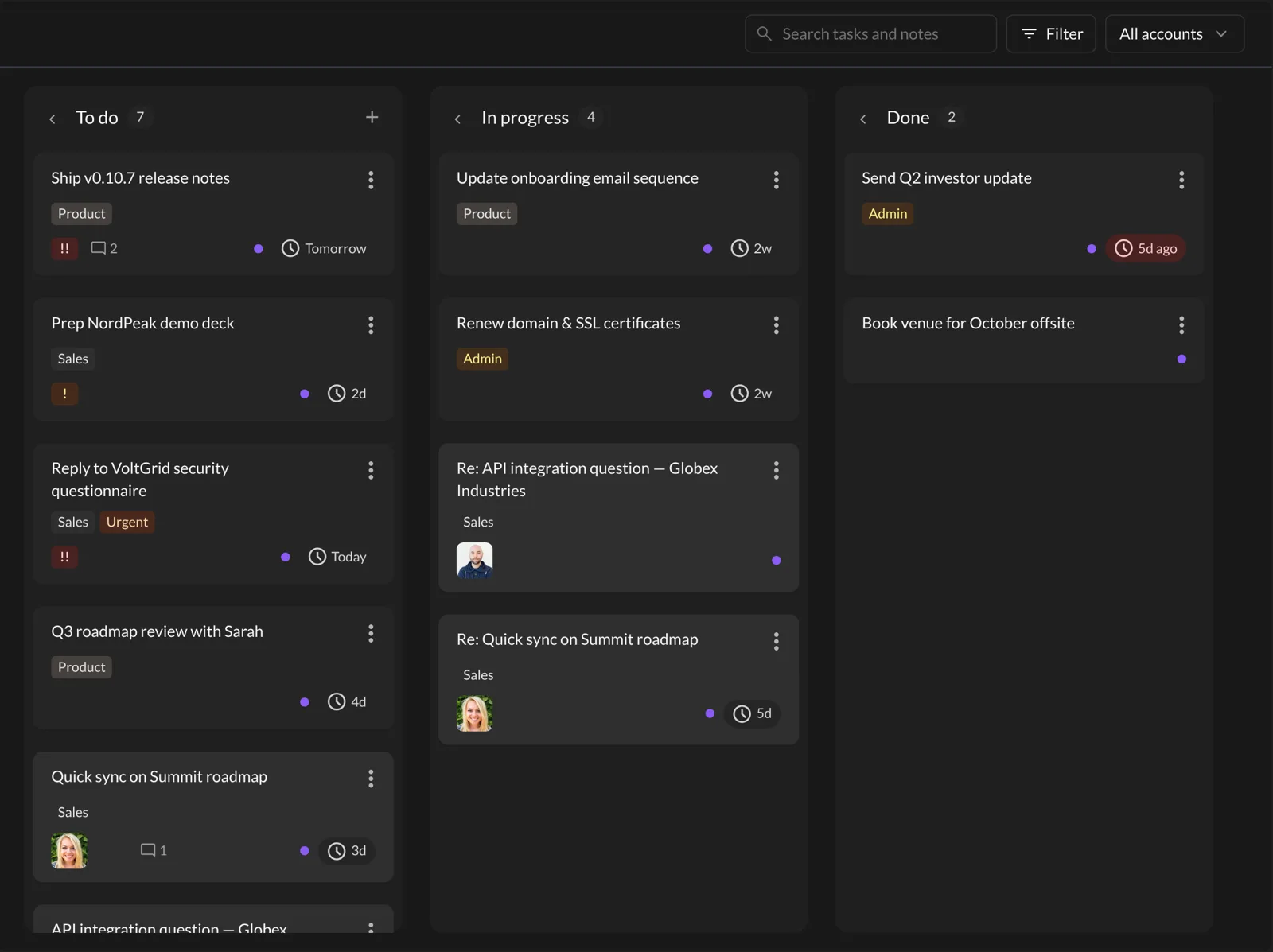Collapse the Done column

tap(863, 119)
